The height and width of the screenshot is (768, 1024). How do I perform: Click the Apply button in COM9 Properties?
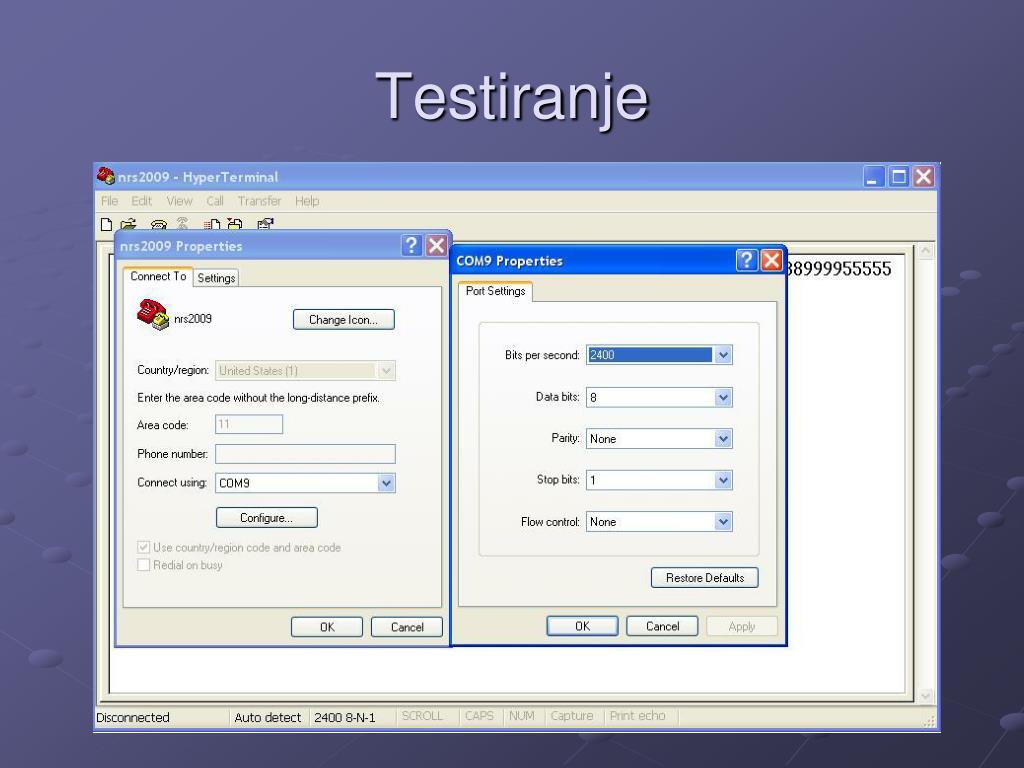tap(742, 626)
